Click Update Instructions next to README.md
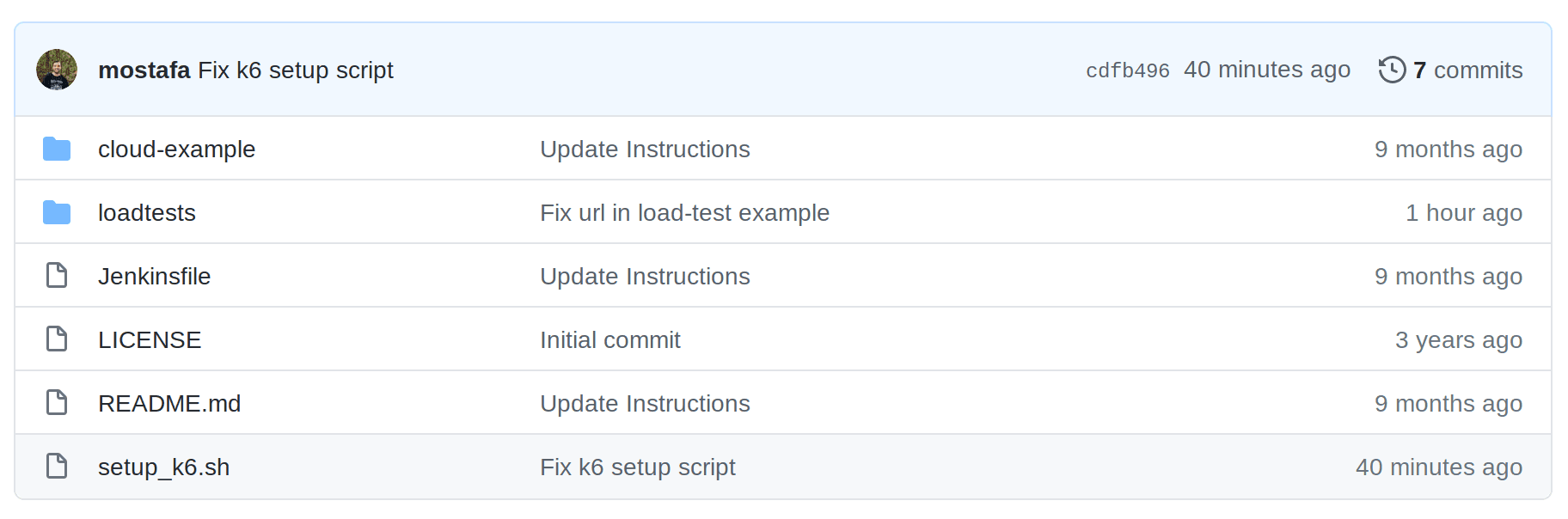 point(645,402)
